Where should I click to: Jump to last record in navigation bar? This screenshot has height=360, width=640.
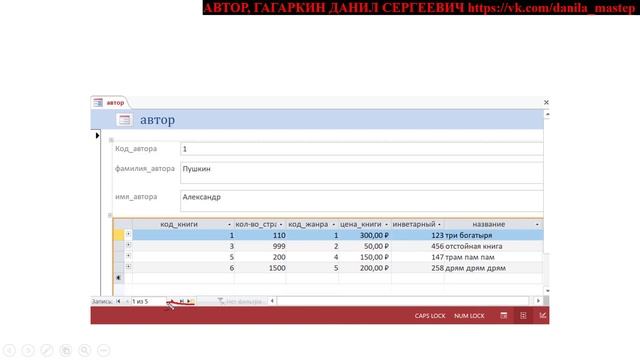click(182, 301)
